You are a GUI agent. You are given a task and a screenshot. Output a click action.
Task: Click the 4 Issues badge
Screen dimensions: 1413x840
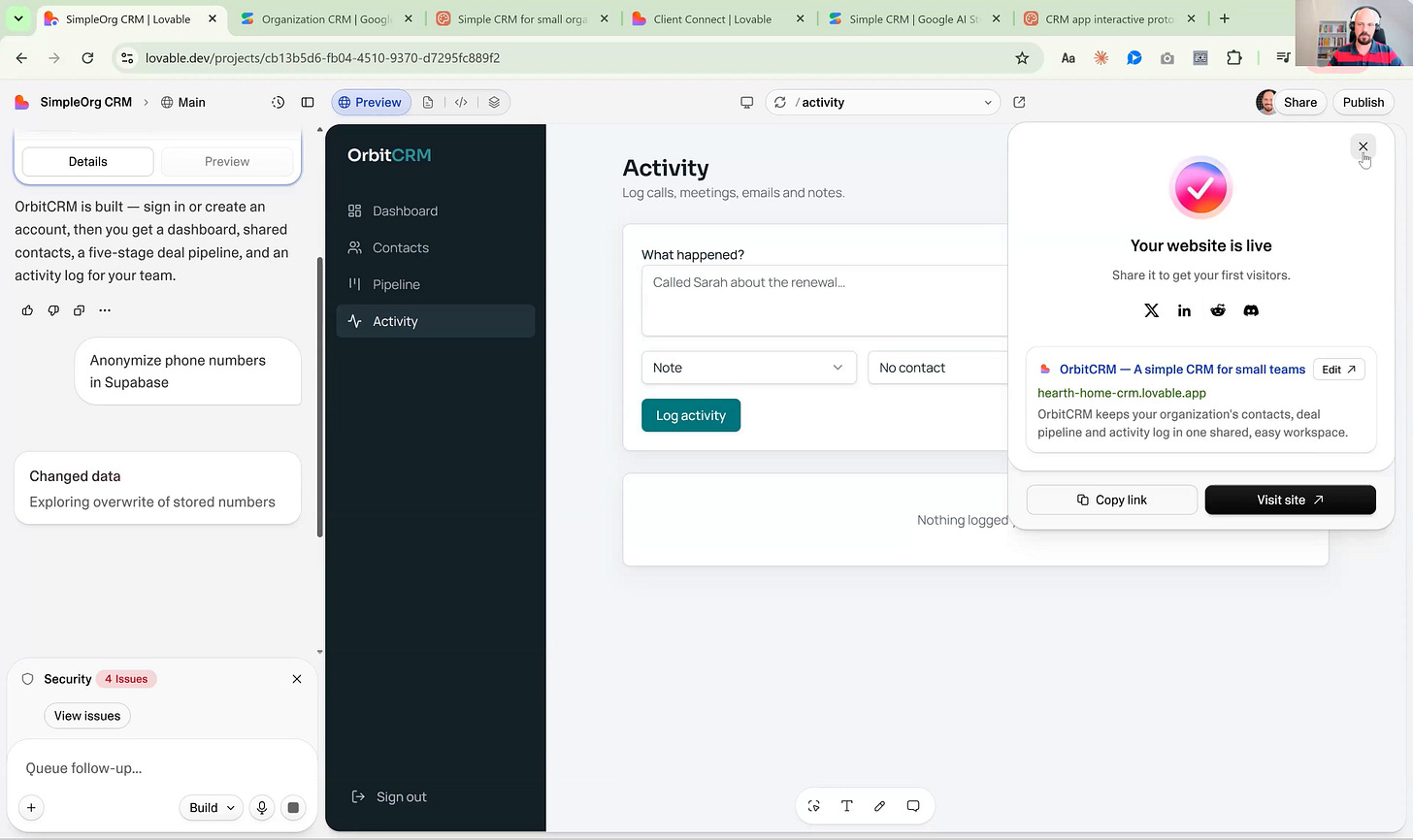126,679
